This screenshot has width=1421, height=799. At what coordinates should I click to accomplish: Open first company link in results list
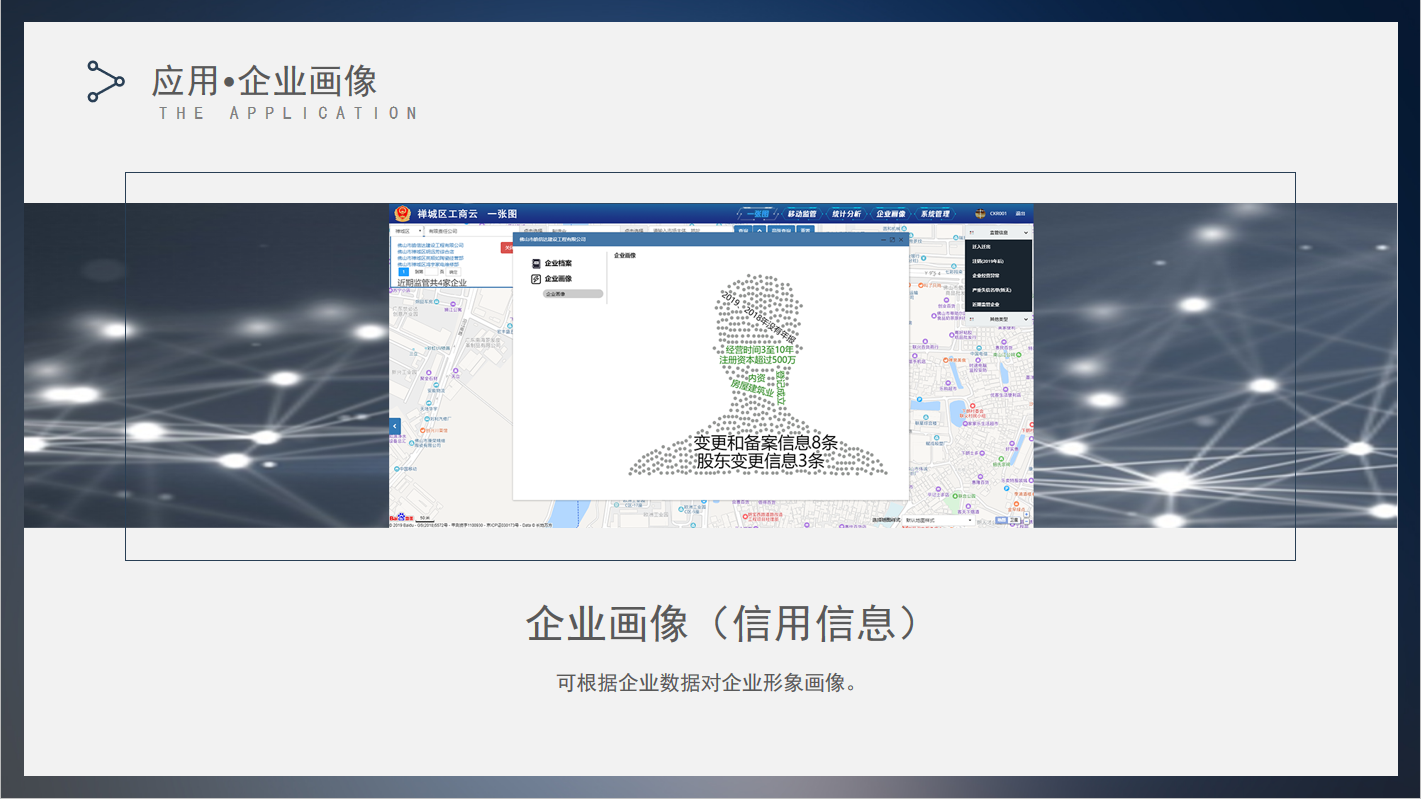[430, 245]
